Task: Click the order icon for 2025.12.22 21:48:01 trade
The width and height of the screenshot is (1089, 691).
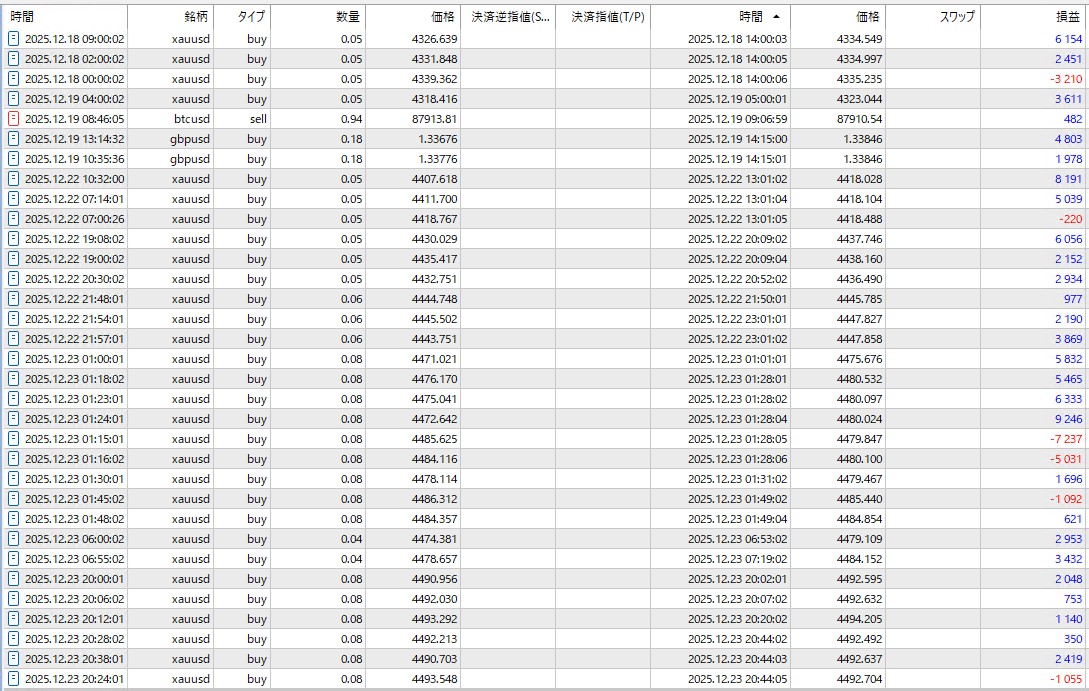Action: tap(14, 299)
